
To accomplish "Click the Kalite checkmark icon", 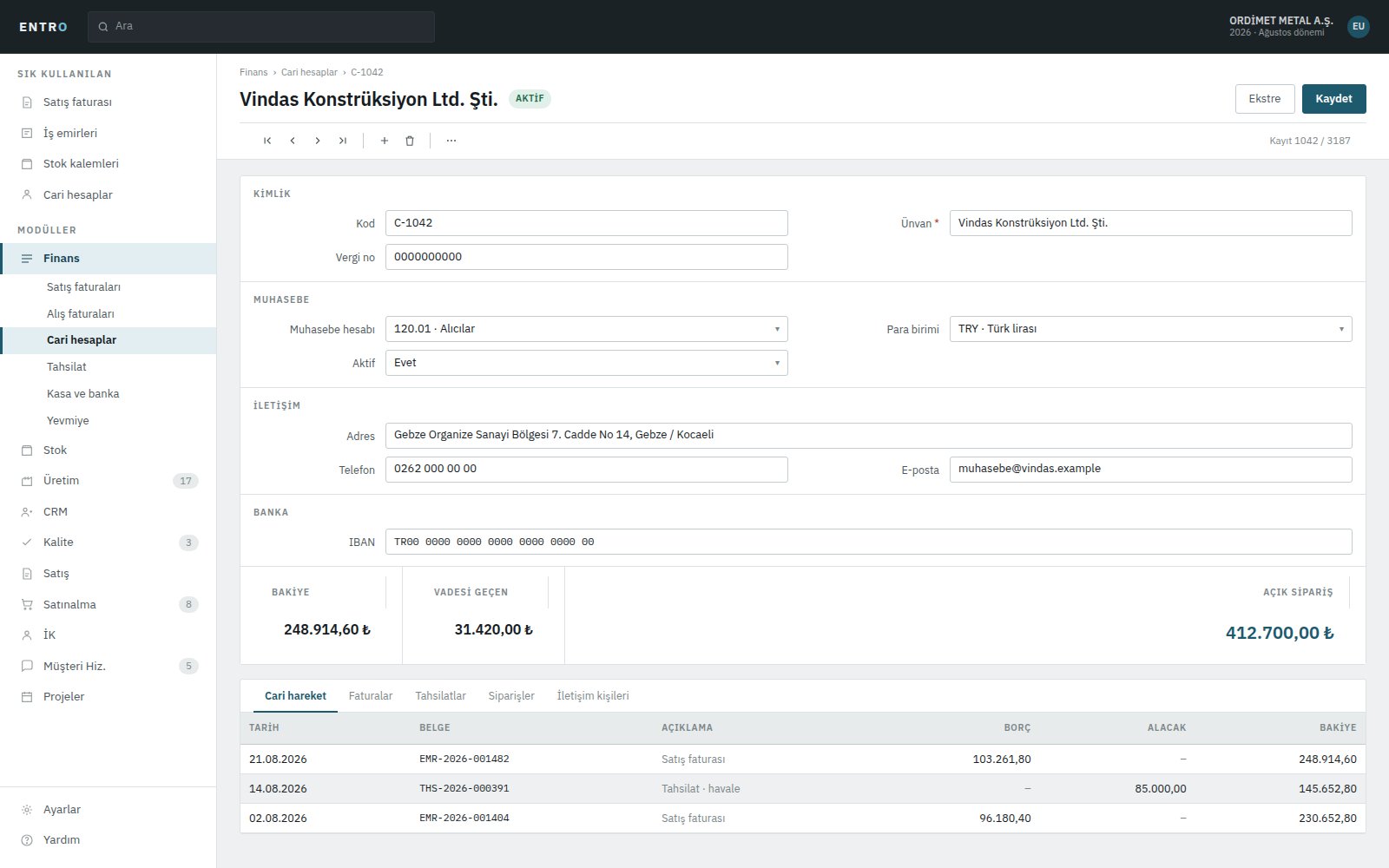I will pos(27,542).
